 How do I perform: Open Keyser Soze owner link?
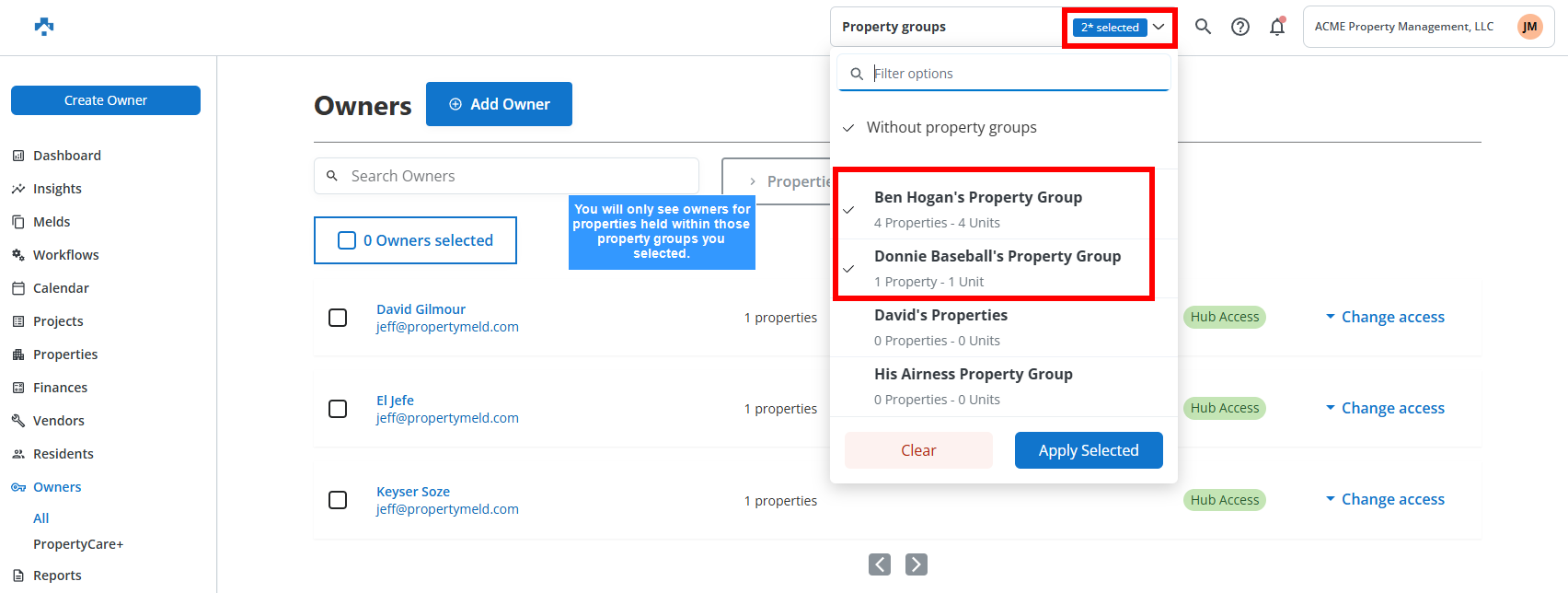click(413, 492)
